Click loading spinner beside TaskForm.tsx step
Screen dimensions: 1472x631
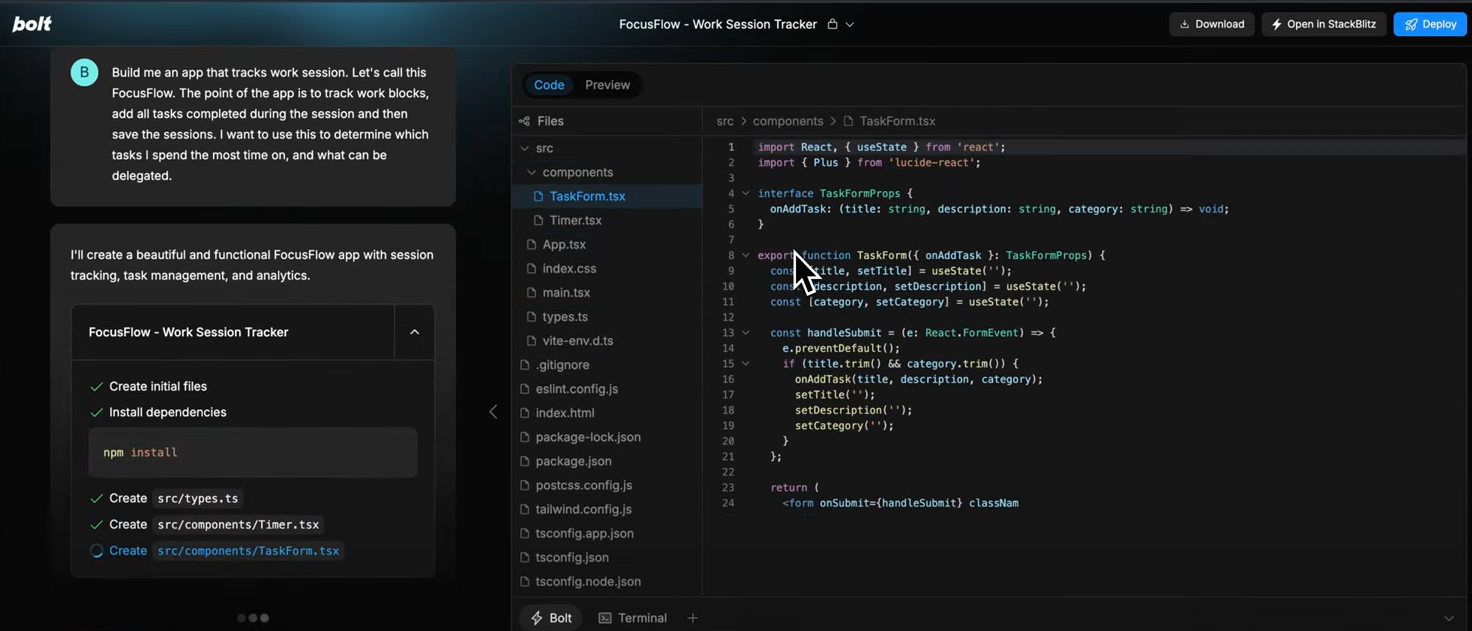96,551
